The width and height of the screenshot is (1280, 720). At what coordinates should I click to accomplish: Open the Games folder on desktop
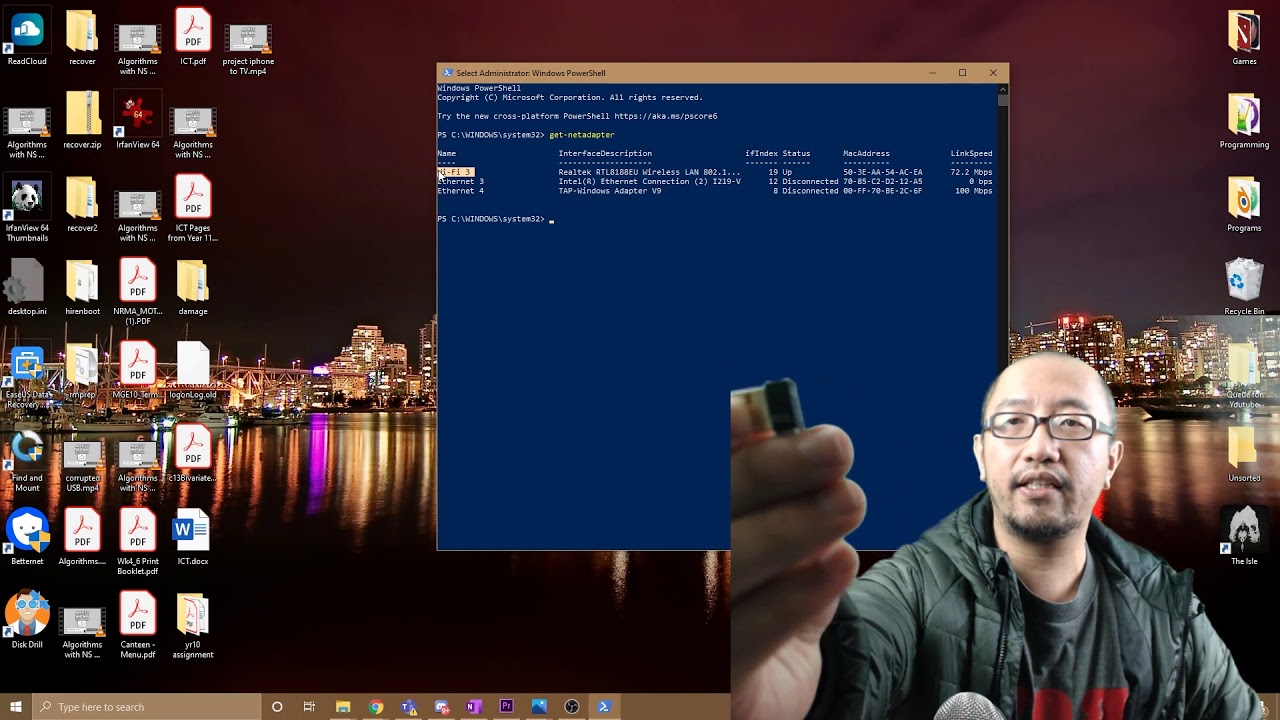tap(1244, 38)
